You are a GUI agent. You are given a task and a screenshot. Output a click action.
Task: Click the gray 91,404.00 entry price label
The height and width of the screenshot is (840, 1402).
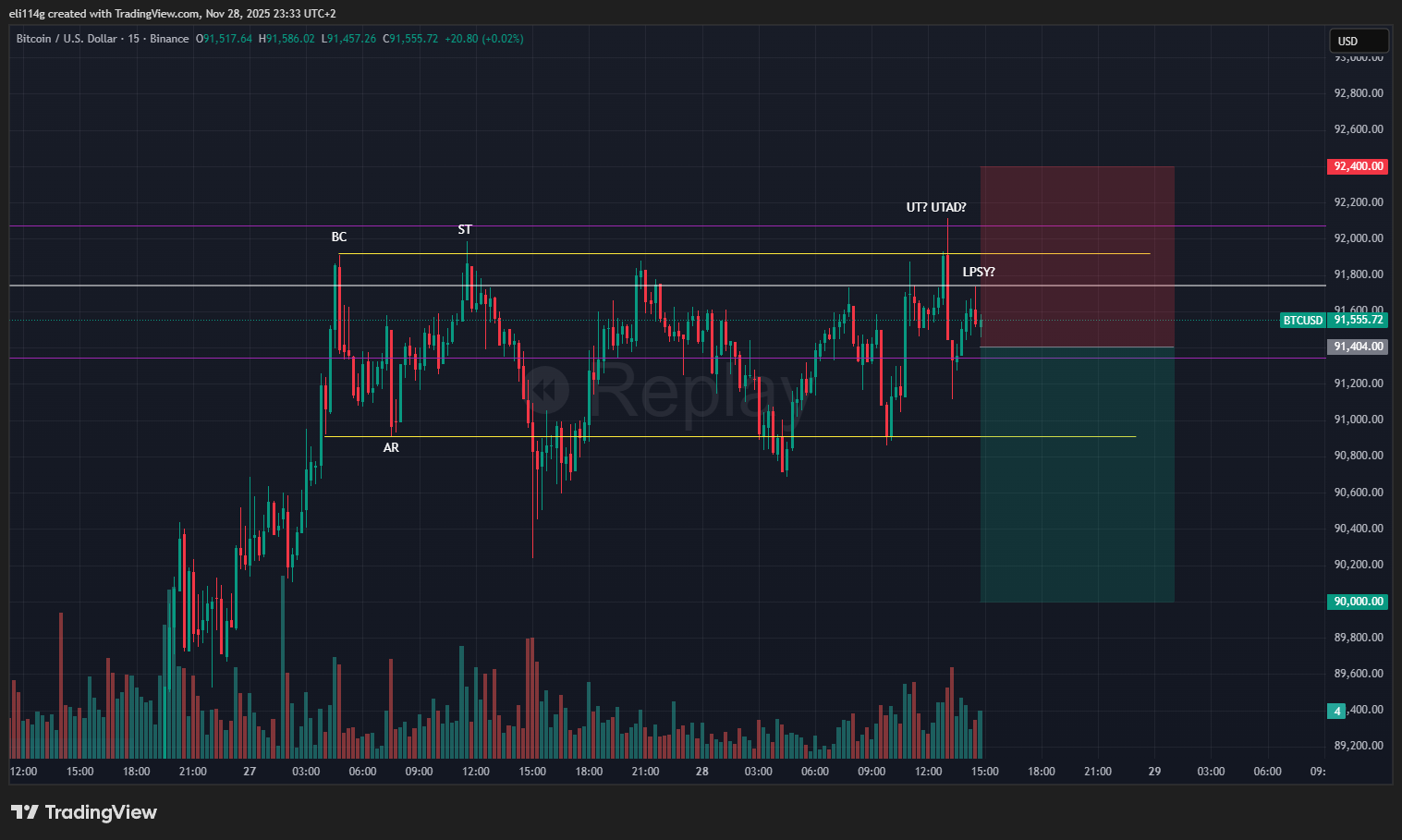point(1358,347)
